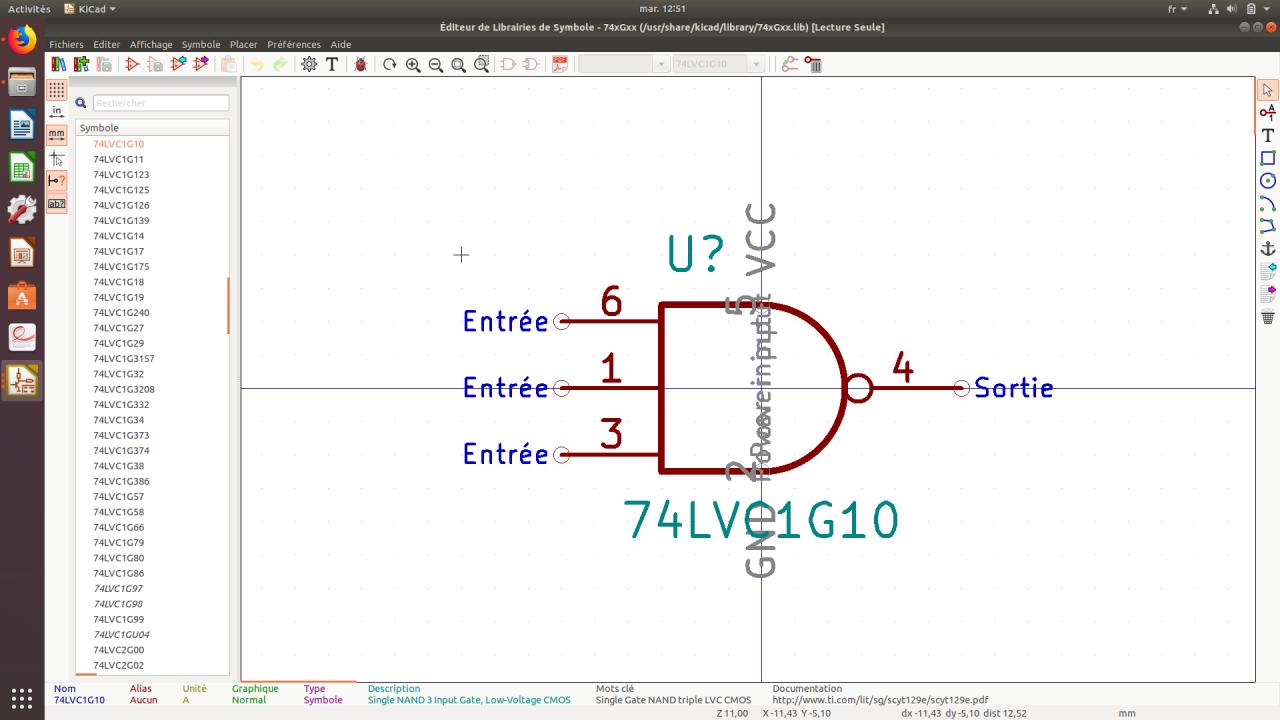Click the Symbole column header

coord(152,128)
